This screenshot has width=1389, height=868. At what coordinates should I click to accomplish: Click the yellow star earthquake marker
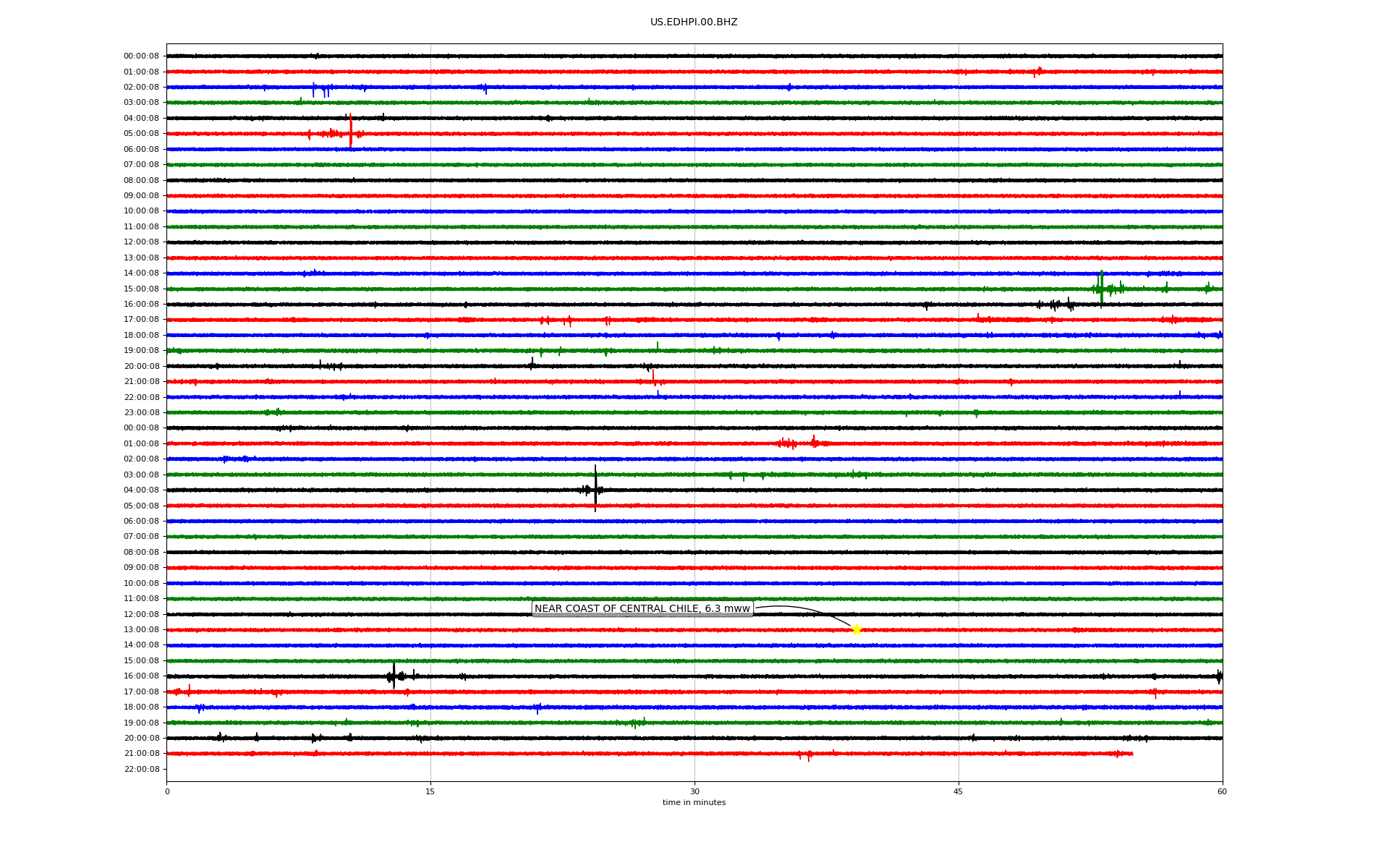857,629
